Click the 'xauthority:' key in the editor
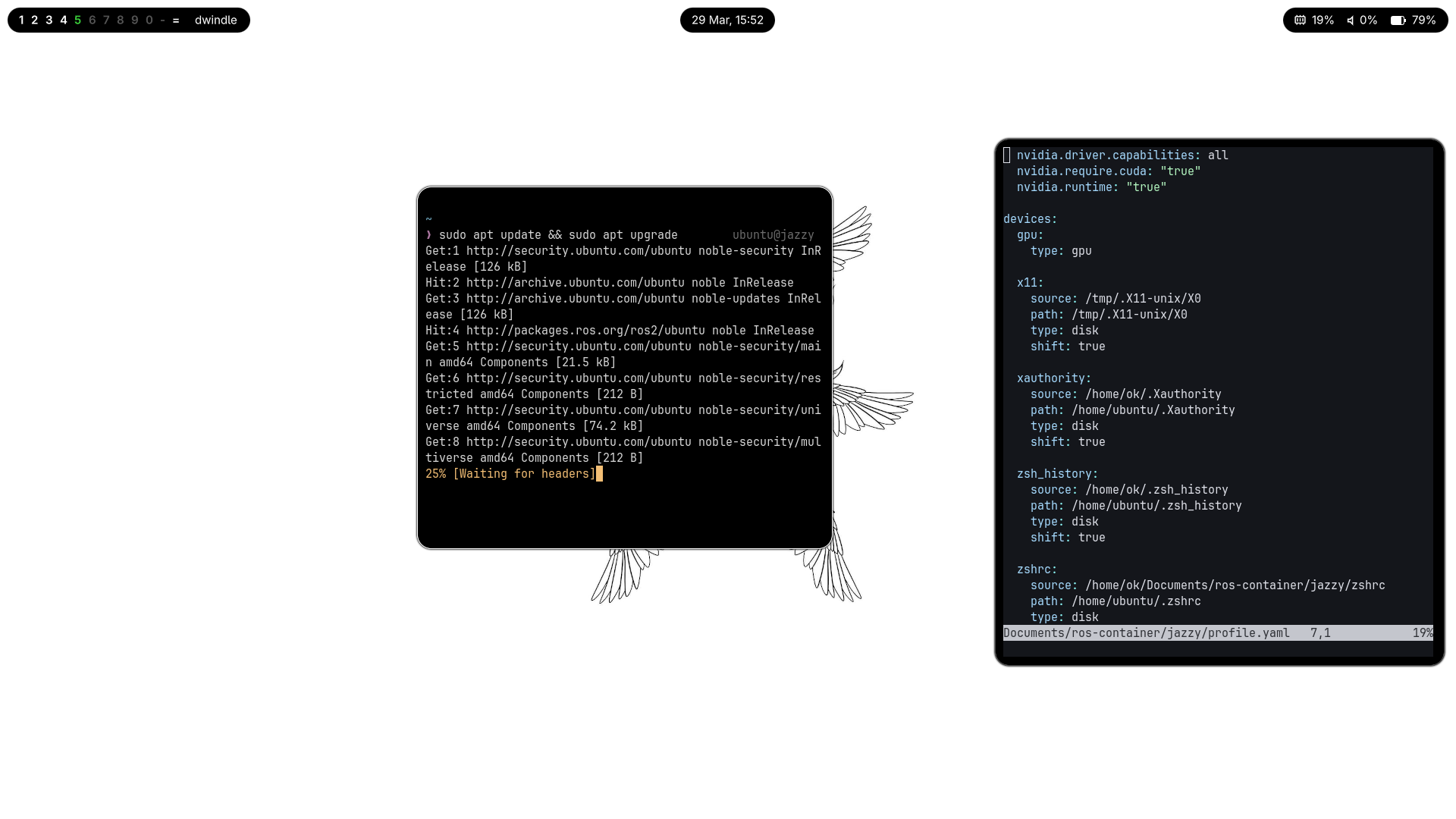The height and width of the screenshot is (819, 1456). 1053,378
